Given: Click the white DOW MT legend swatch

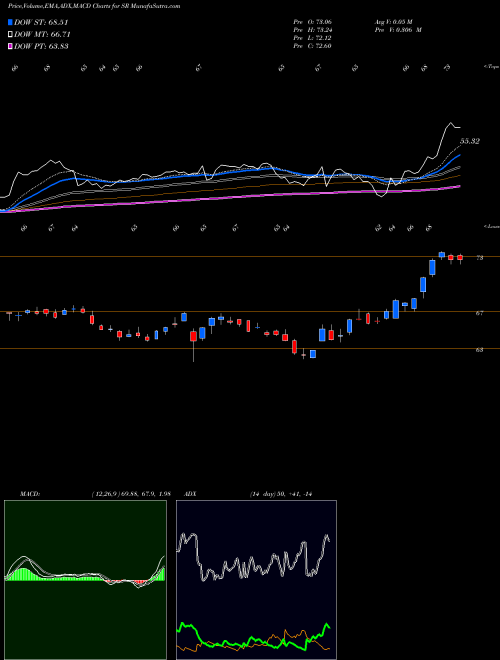Looking at the screenshot, I should tap(10, 34).
